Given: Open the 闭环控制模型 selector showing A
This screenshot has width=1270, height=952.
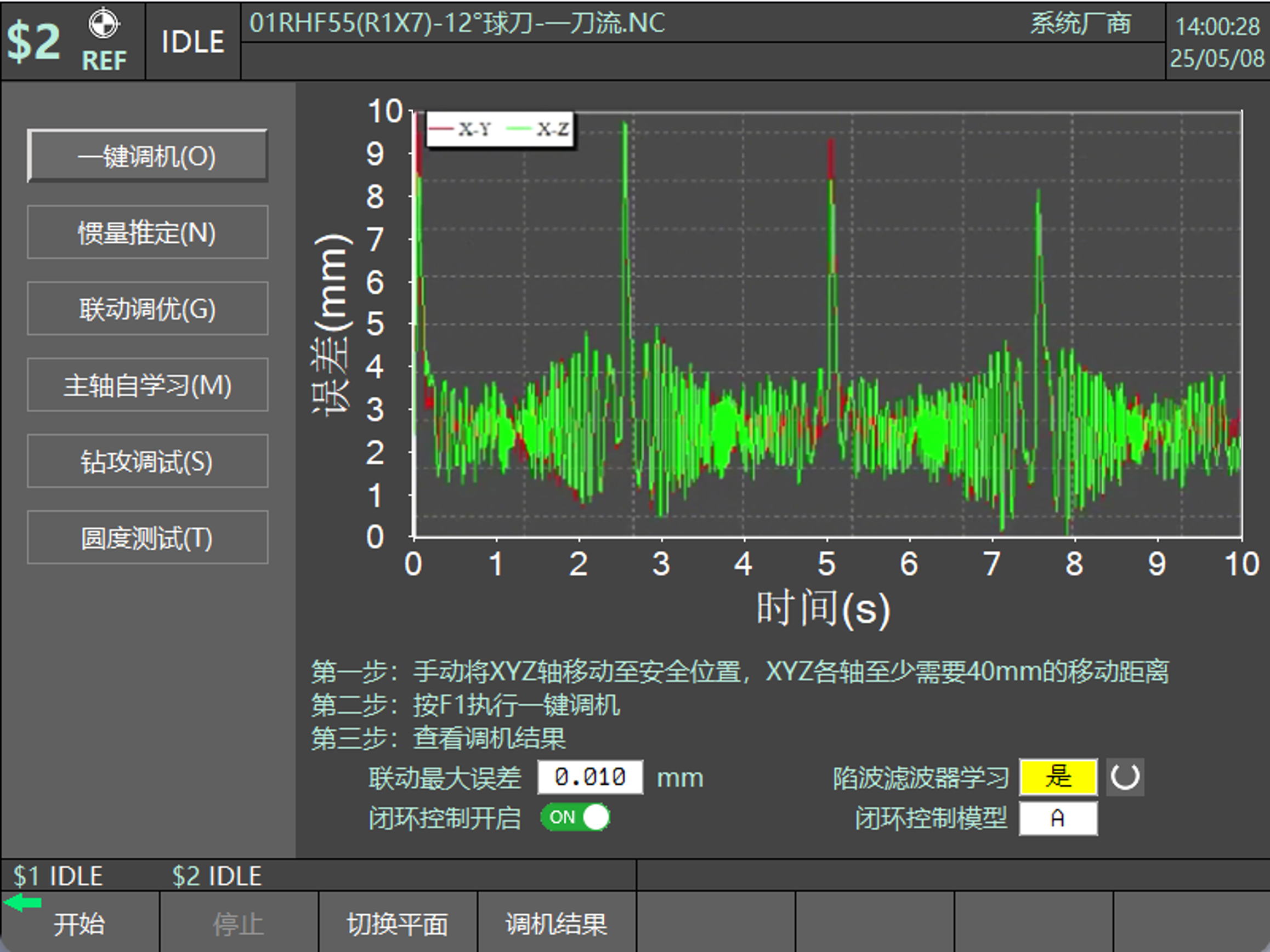Looking at the screenshot, I should coord(1058,818).
